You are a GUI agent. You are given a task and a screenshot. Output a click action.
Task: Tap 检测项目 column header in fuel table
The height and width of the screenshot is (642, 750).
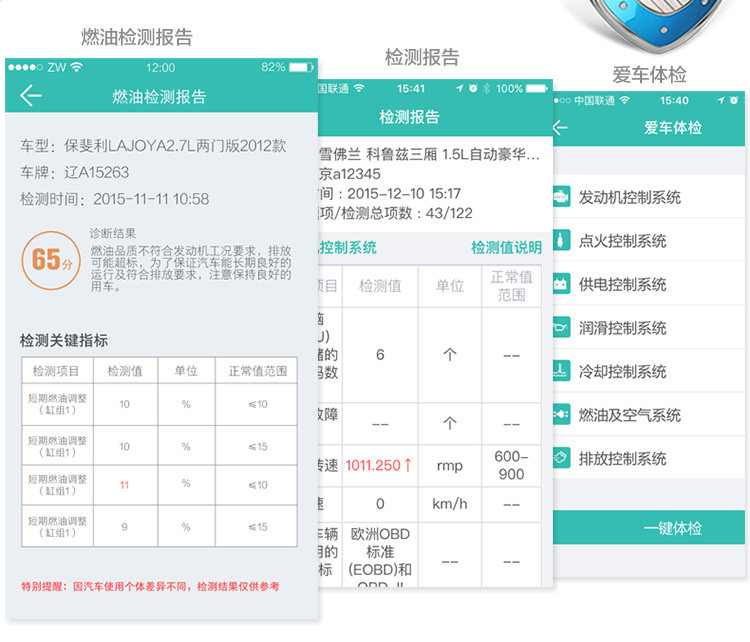tap(56, 371)
